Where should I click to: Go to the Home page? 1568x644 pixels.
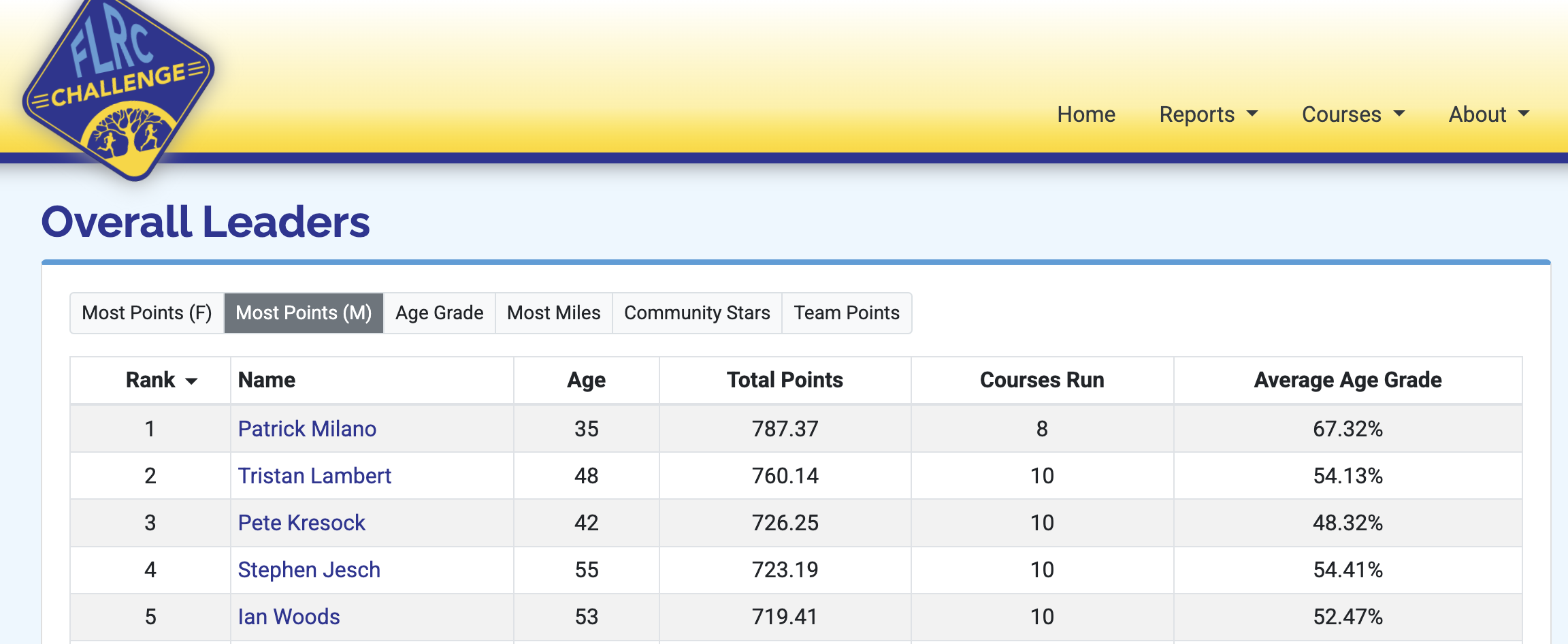(1086, 114)
